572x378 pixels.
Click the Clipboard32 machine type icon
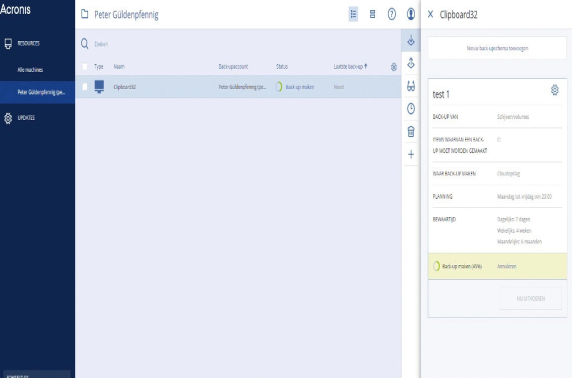(x=99, y=86)
